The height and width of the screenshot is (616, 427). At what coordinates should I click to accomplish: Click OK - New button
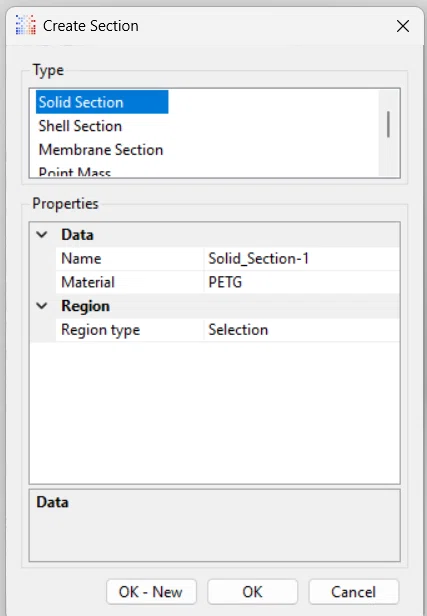point(151,592)
